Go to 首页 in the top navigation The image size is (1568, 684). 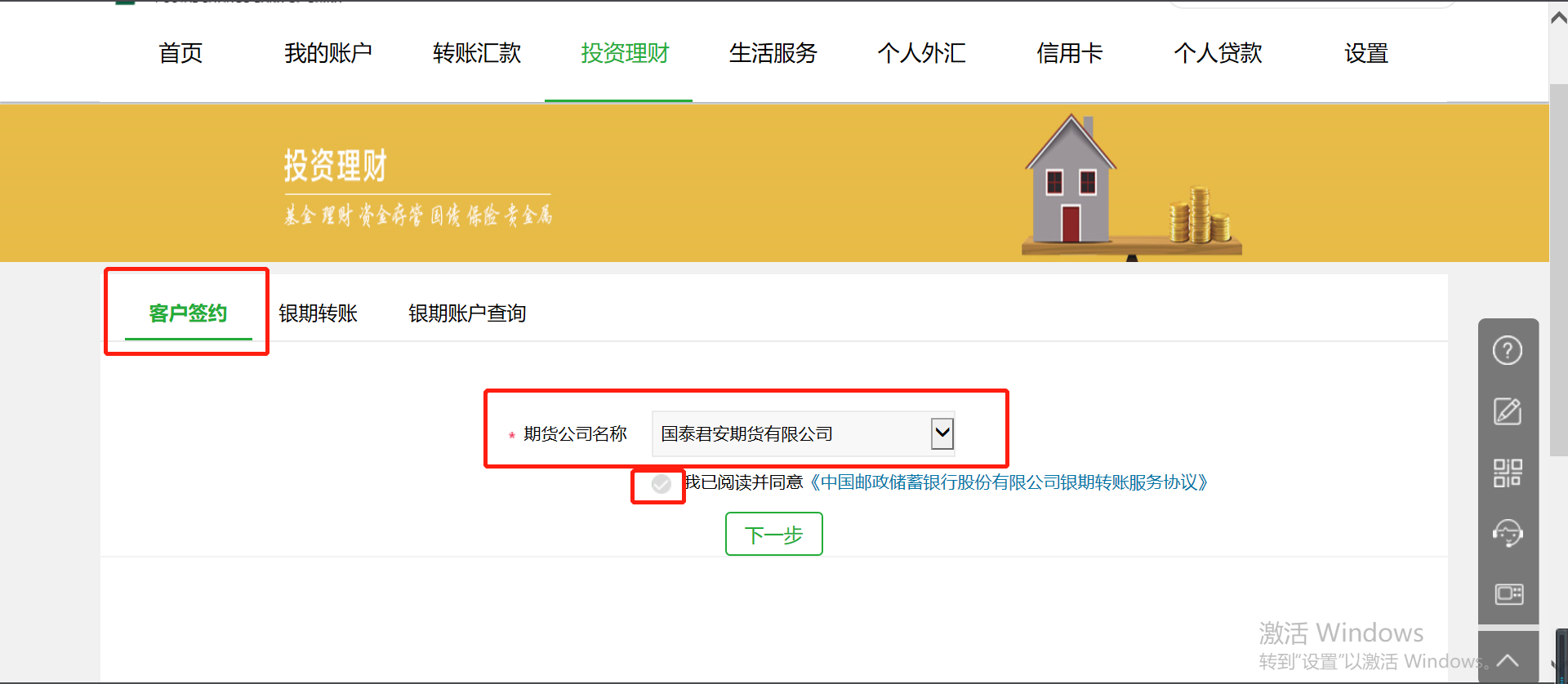tap(180, 53)
